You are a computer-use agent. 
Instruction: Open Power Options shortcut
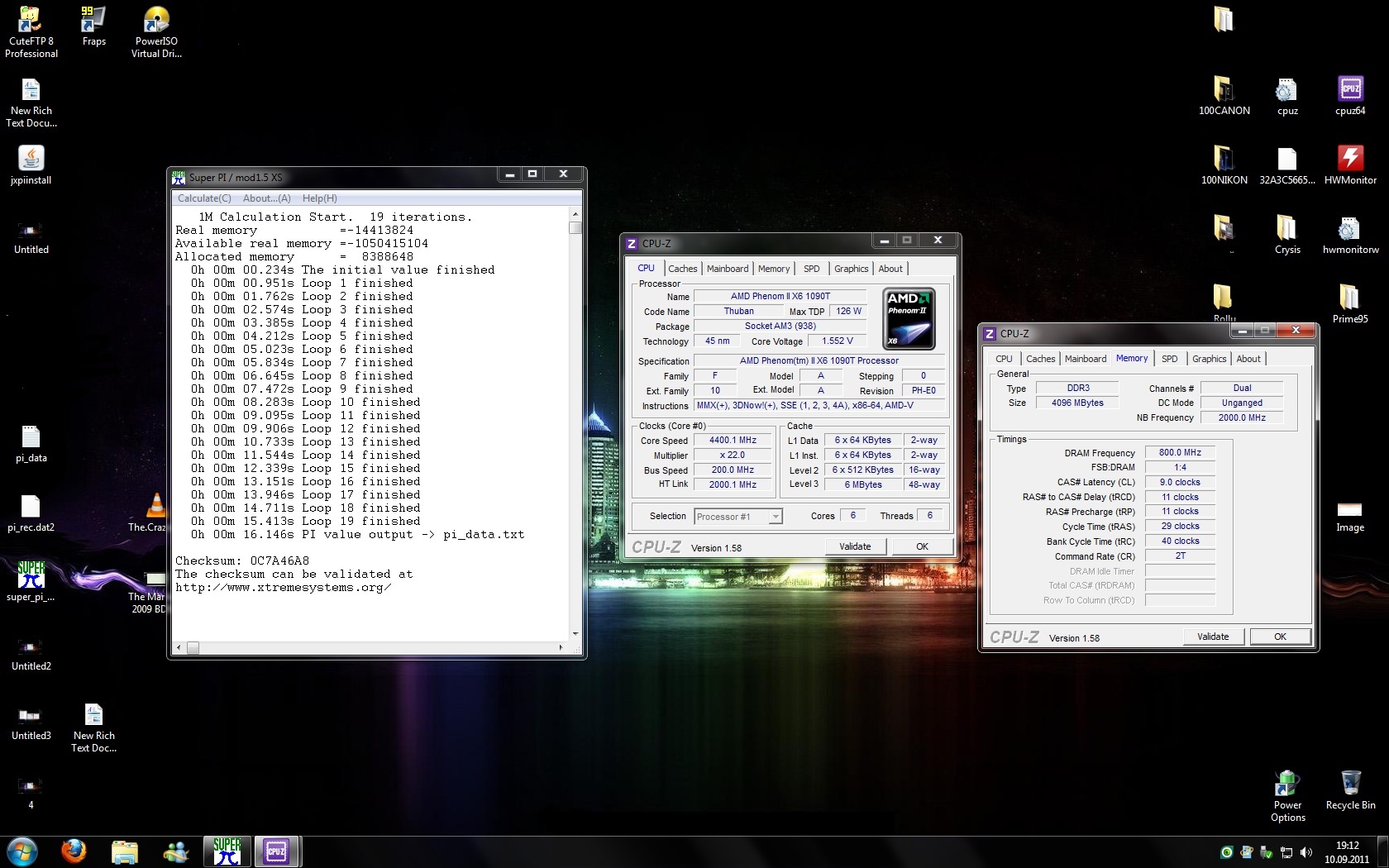pos(1287,796)
